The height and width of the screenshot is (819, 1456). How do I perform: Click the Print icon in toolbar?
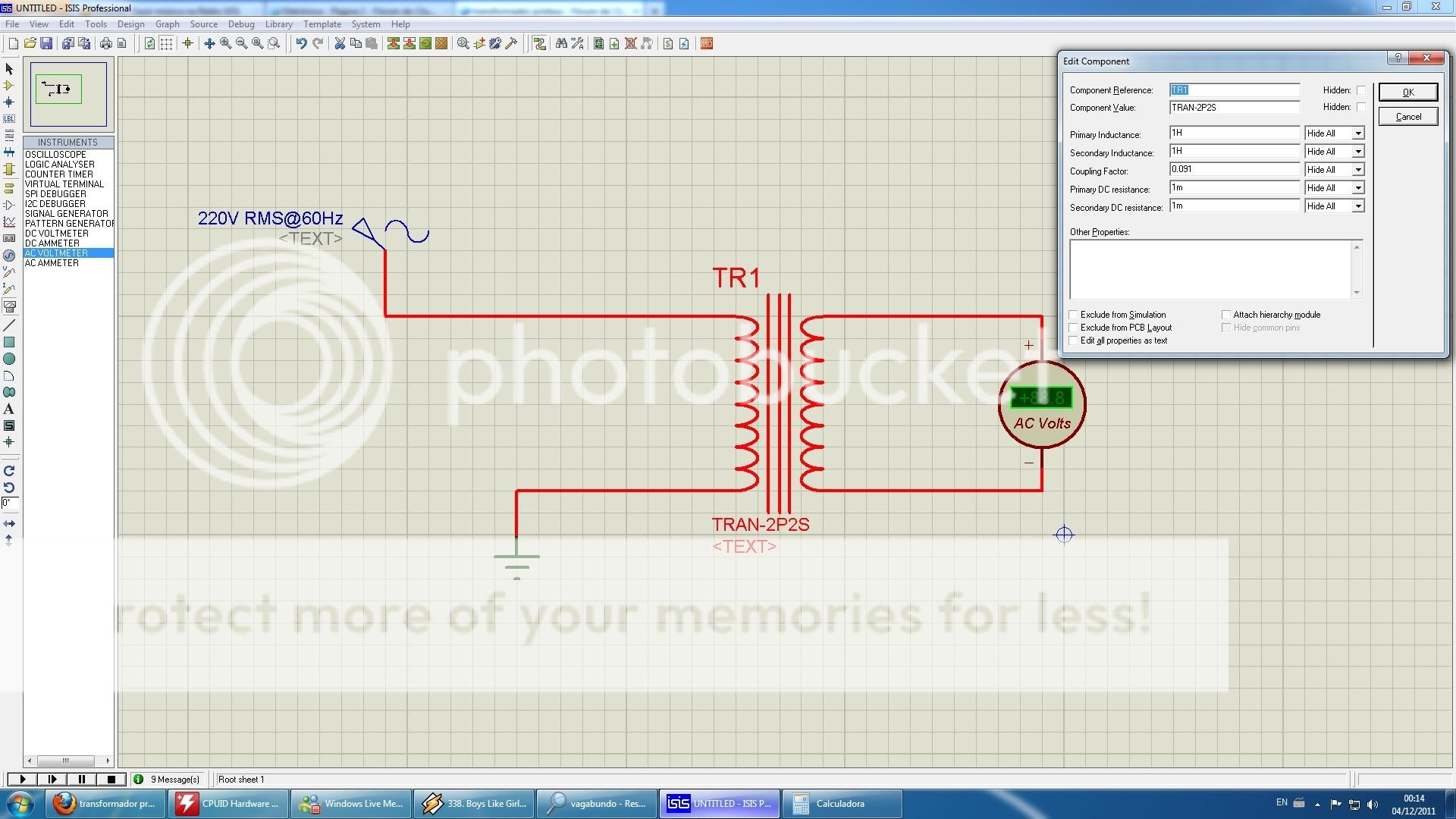(x=105, y=43)
